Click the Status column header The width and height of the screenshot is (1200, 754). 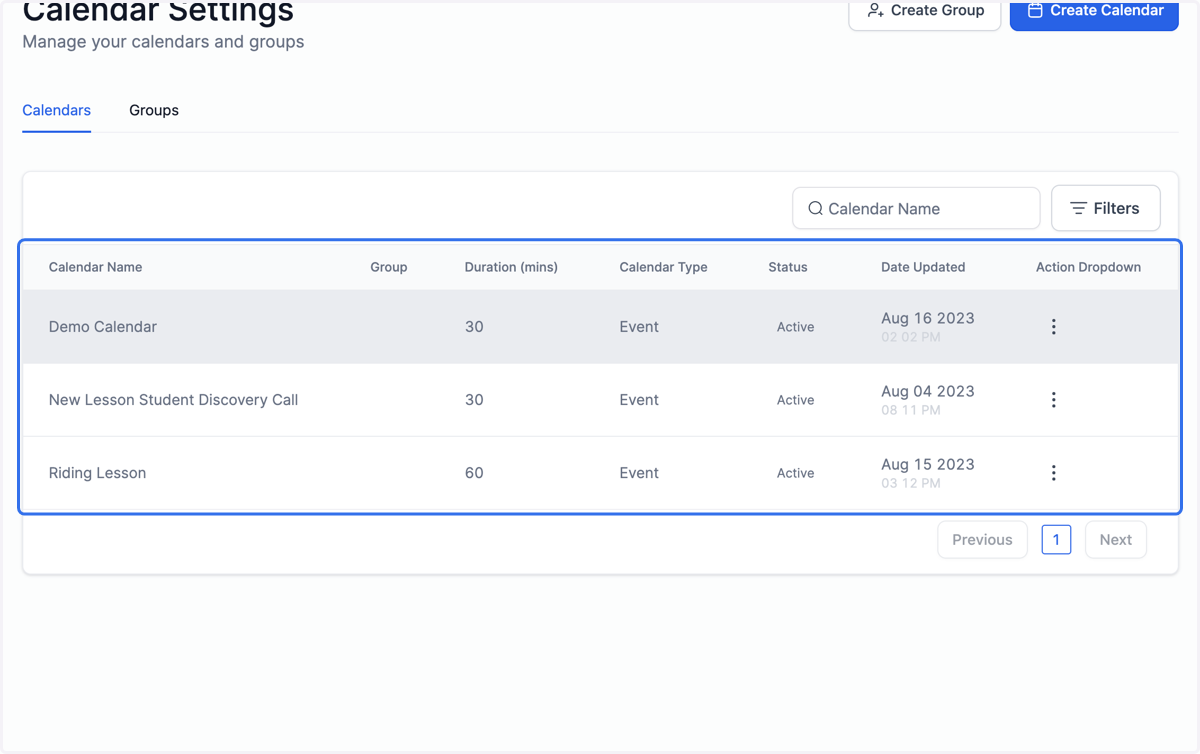click(788, 267)
